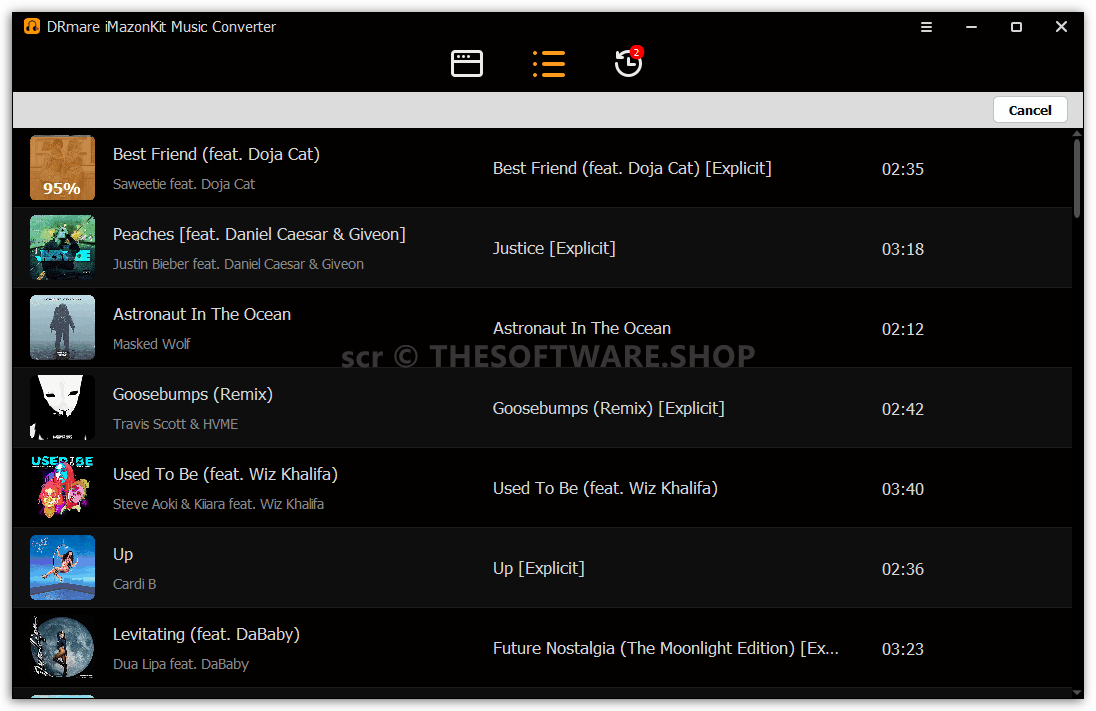The width and height of the screenshot is (1096, 711).
Task: Open the hamburger menu in title bar
Action: (x=926, y=27)
